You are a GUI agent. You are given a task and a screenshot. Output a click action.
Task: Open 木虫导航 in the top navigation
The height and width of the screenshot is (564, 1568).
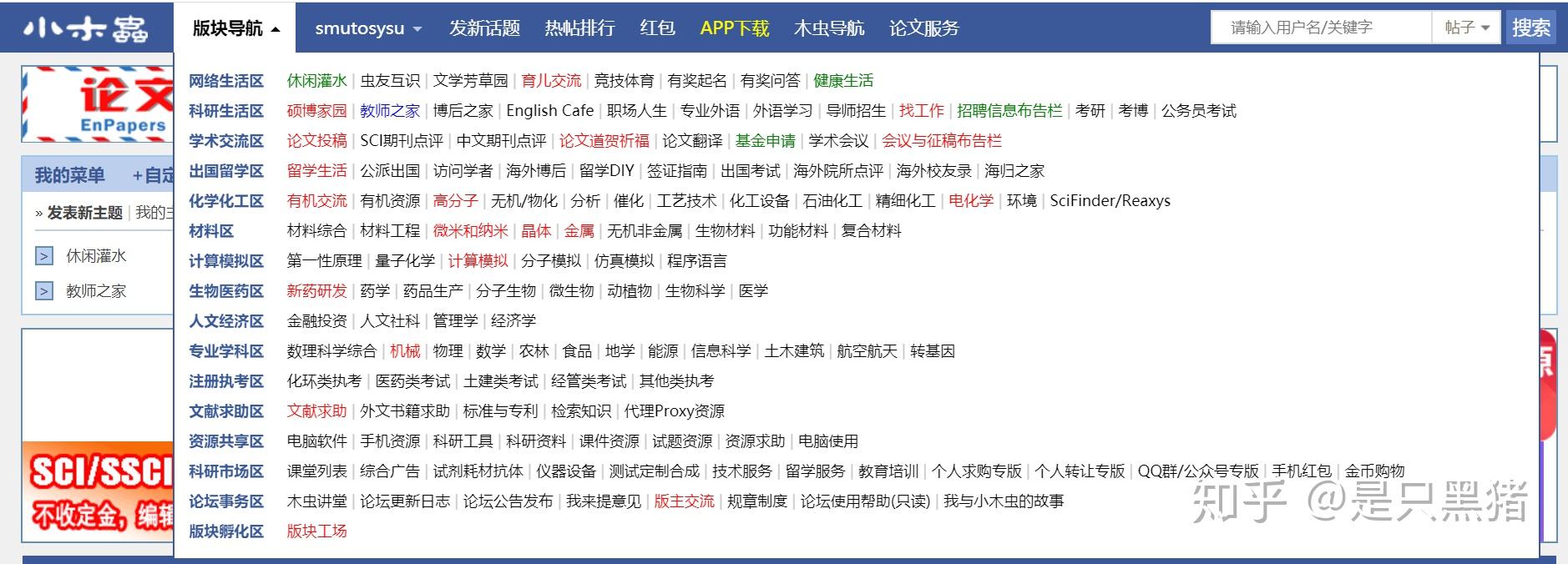829,28
